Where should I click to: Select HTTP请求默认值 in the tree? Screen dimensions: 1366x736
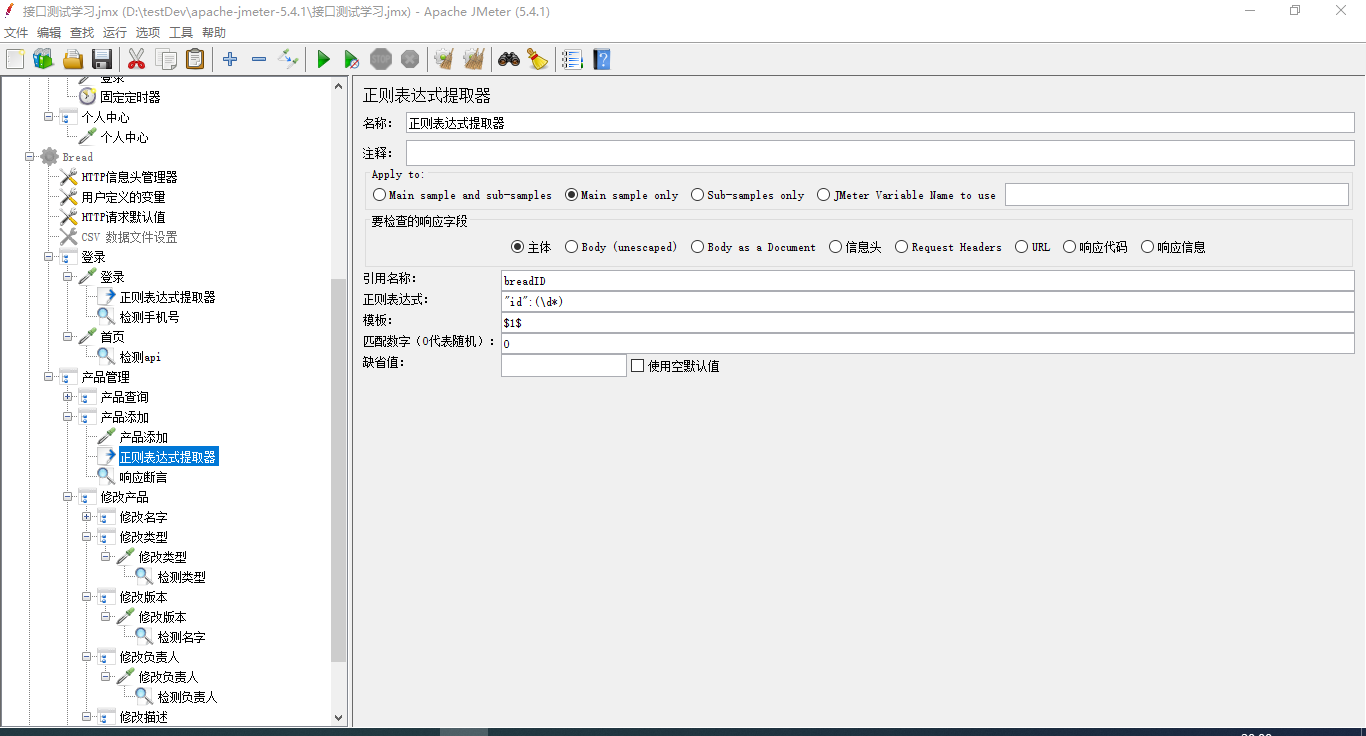pos(123,217)
